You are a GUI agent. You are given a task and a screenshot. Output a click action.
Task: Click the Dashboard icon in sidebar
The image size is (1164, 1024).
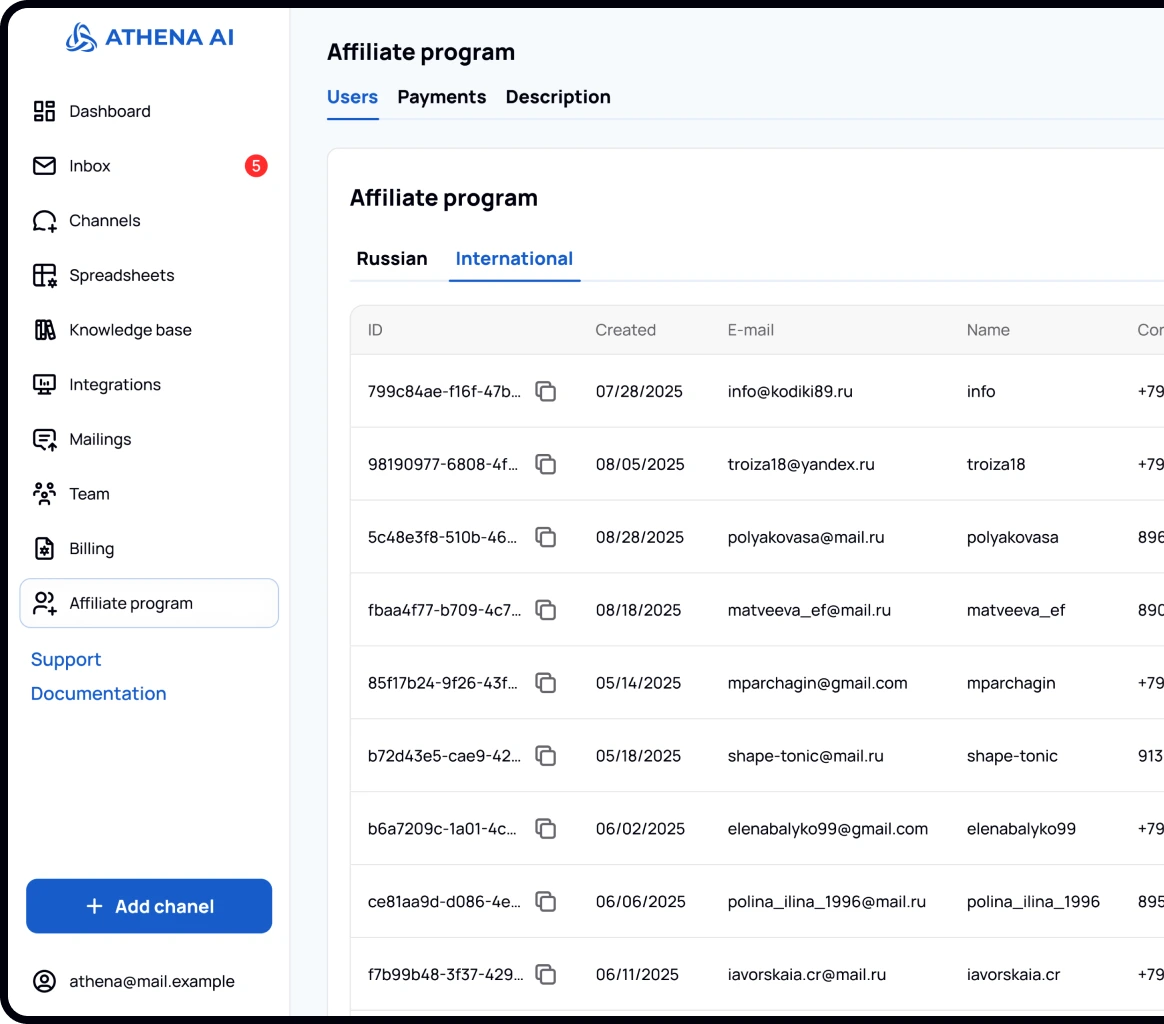(x=44, y=111)
